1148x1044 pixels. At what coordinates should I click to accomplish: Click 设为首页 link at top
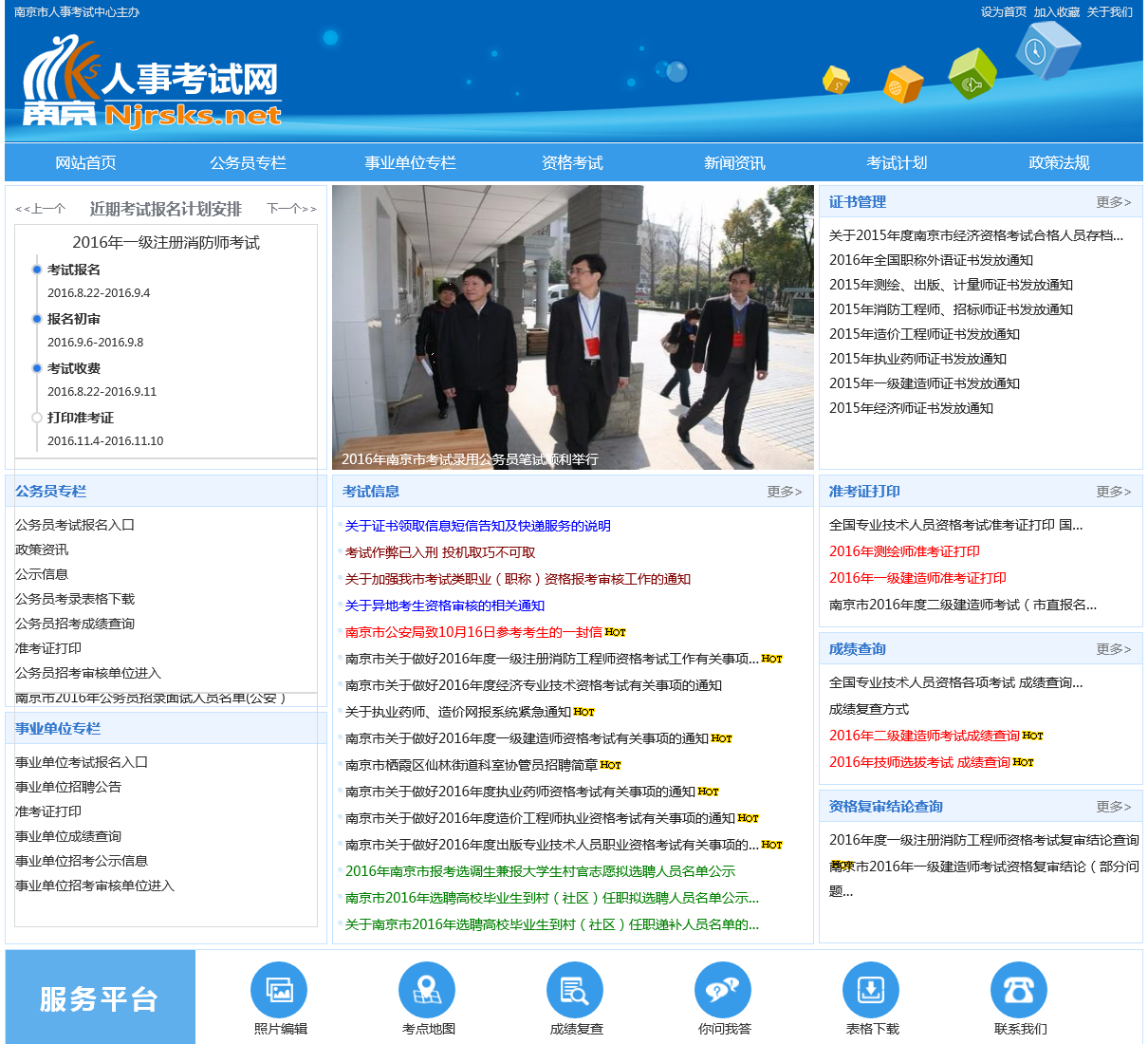click(1004, 12)
